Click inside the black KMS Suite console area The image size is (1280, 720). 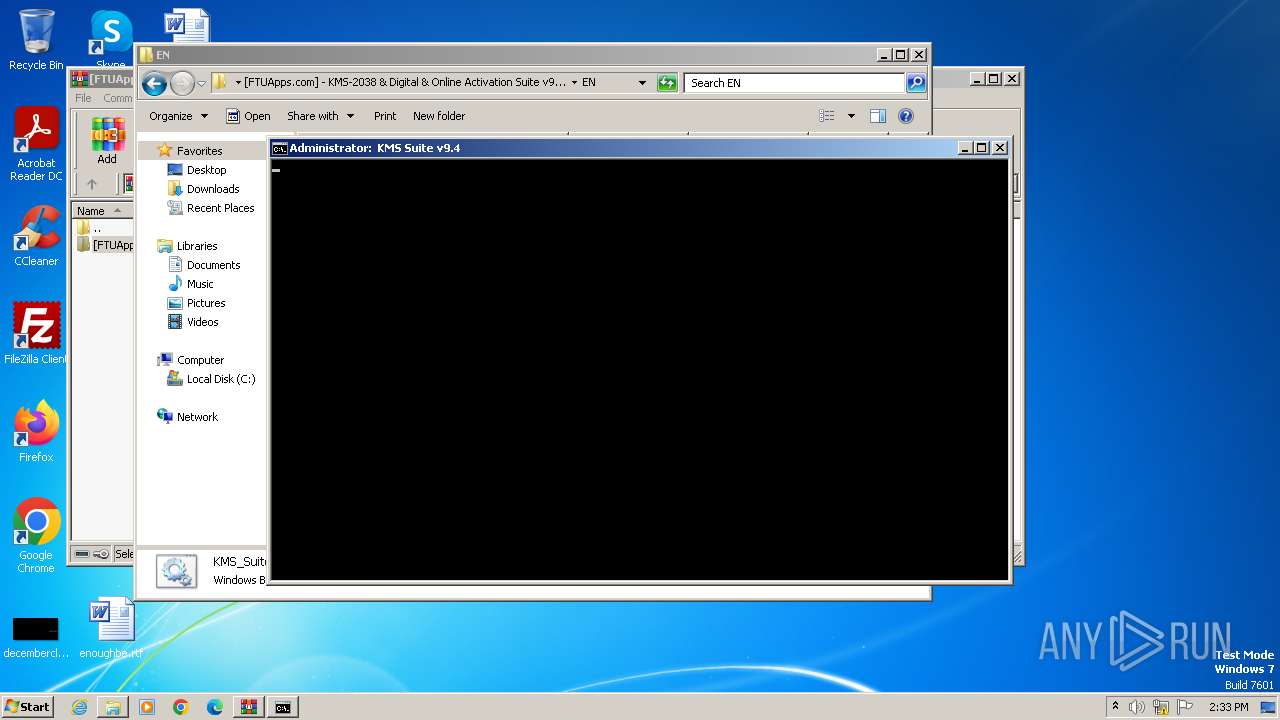tap(639, 368)
